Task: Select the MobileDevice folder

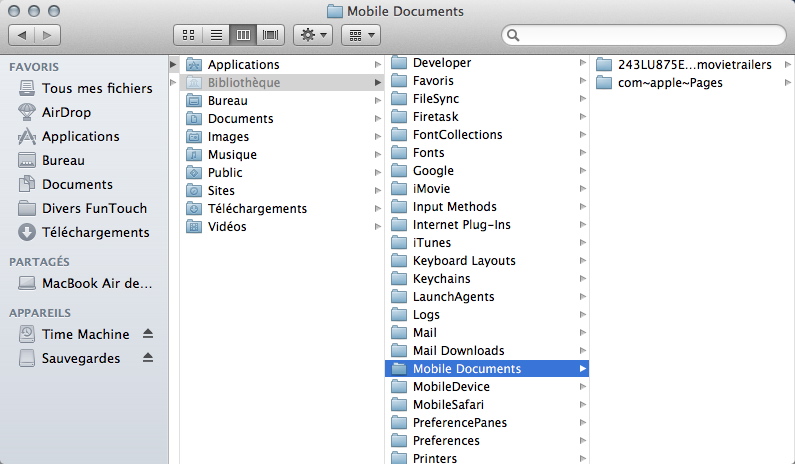Action: [x=487, y=386]
